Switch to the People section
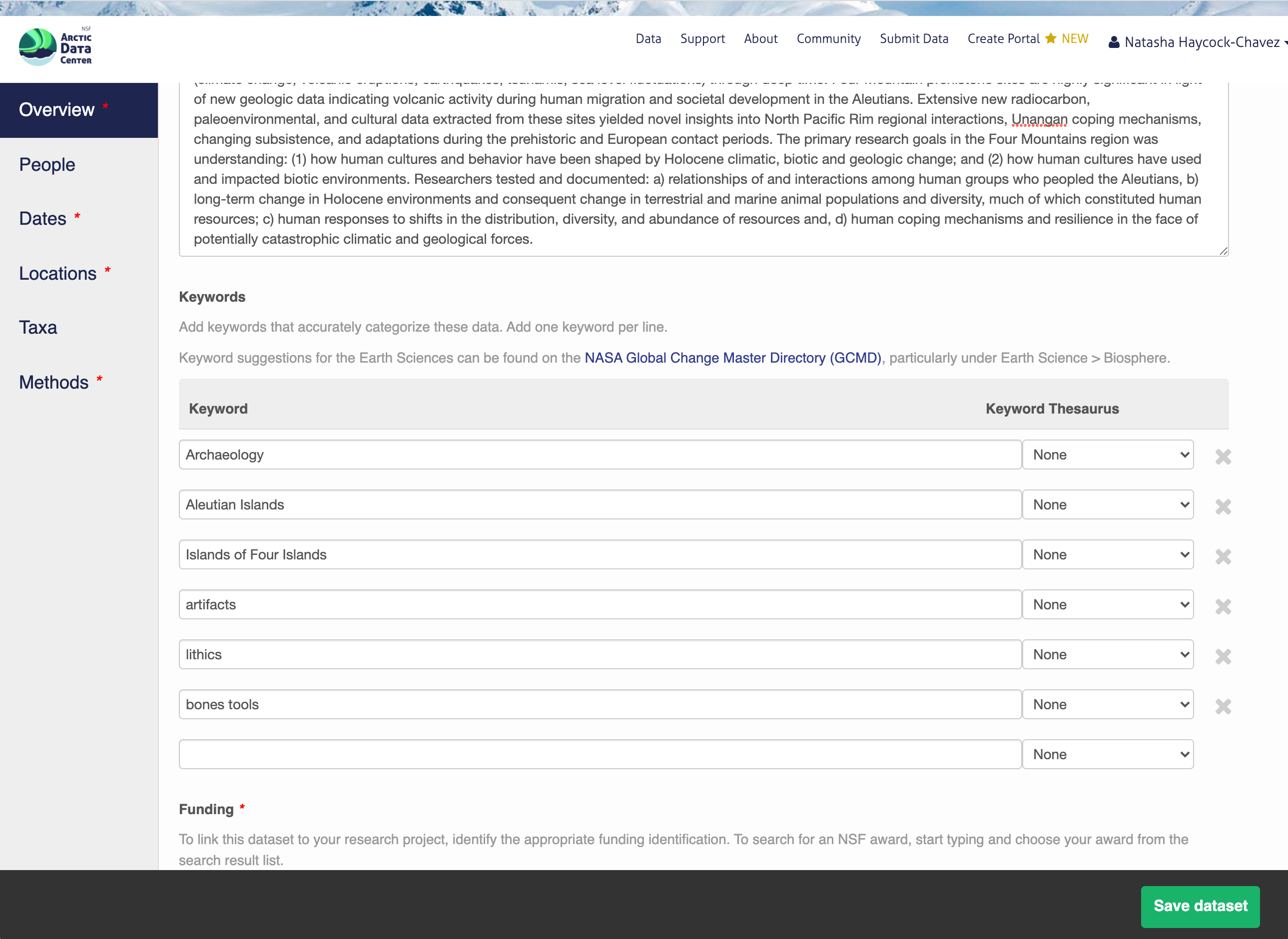 click(x=47, y=164)
